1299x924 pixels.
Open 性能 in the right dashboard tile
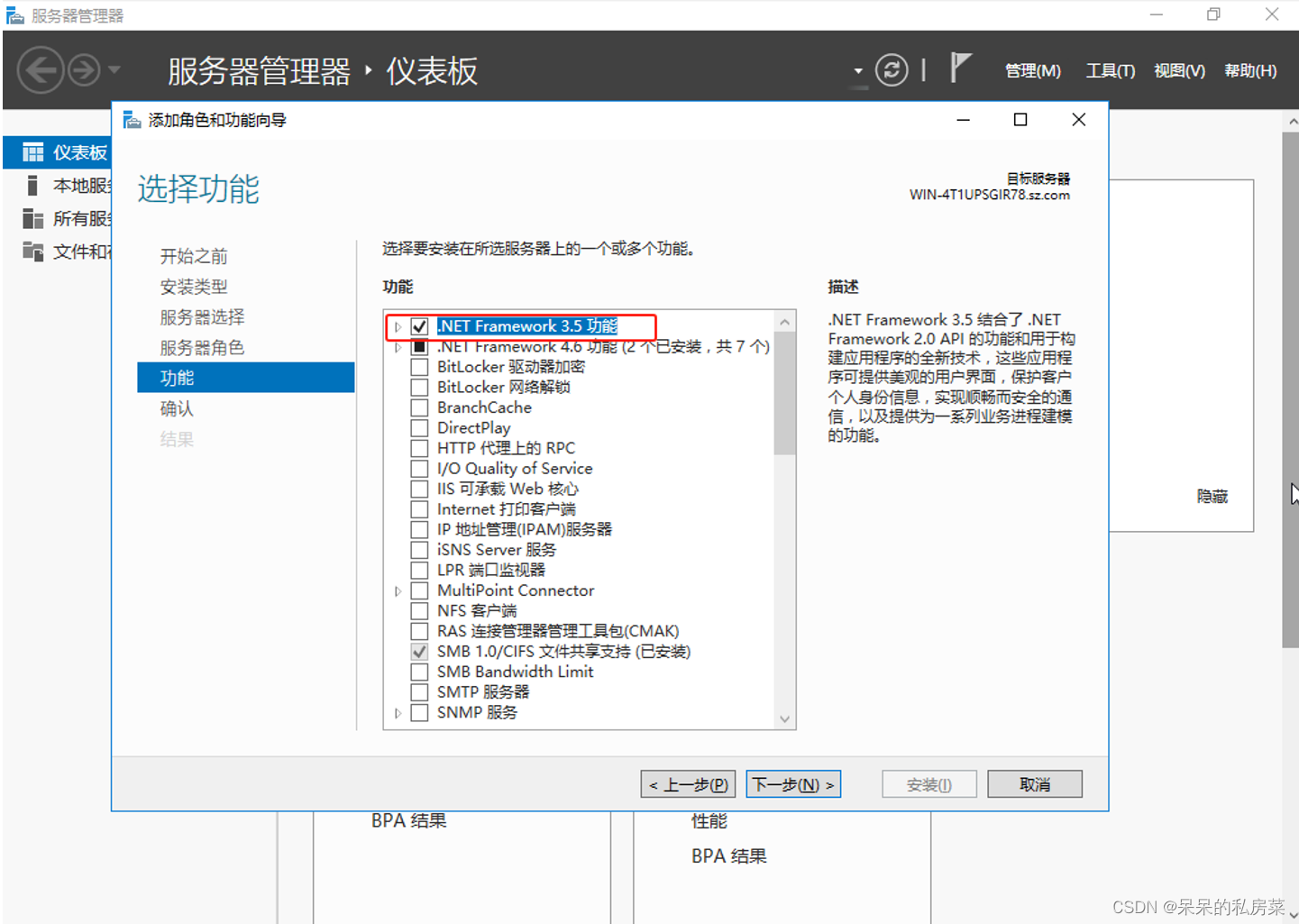pyautogui.click(x=709, y=821)
